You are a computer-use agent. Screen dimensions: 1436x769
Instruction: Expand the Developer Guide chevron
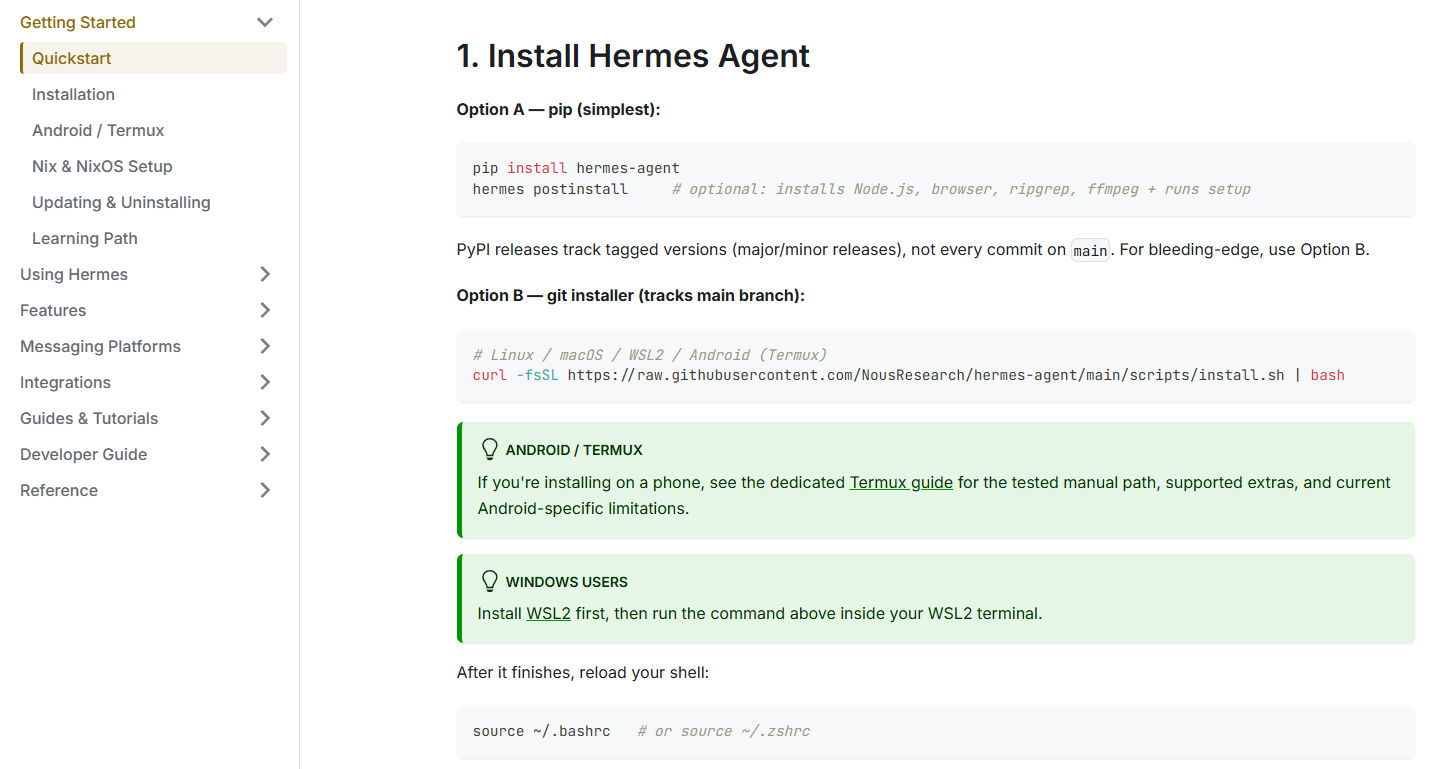point(265,454)
